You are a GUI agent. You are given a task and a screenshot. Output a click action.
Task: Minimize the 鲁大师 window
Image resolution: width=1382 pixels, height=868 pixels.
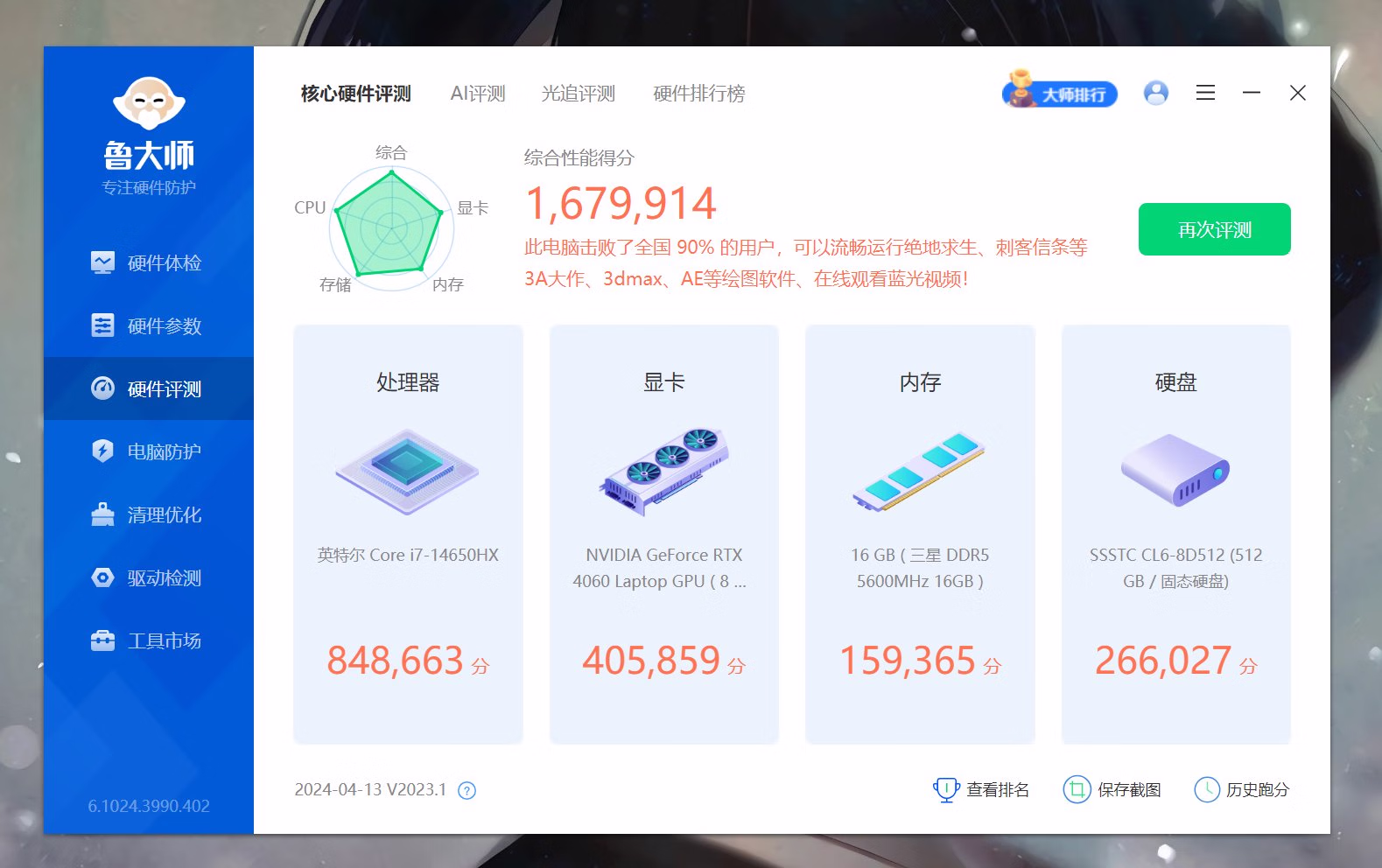coord(1252,93)
